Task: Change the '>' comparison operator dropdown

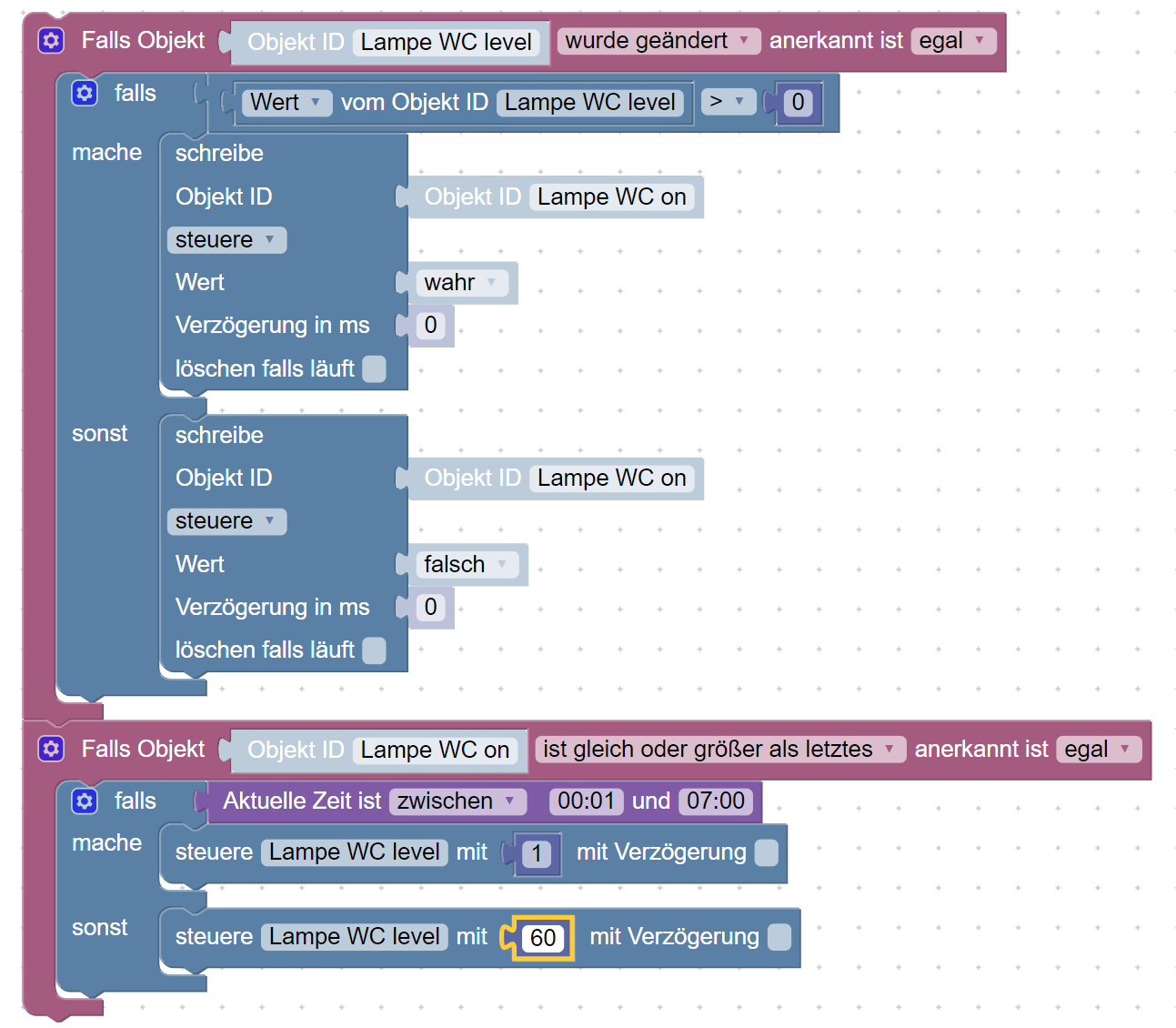Action: 729,102
